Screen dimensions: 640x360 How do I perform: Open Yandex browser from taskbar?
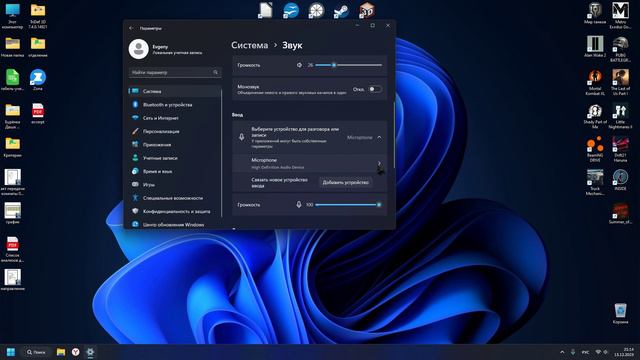pyautogui.click(x=76, y=352)
